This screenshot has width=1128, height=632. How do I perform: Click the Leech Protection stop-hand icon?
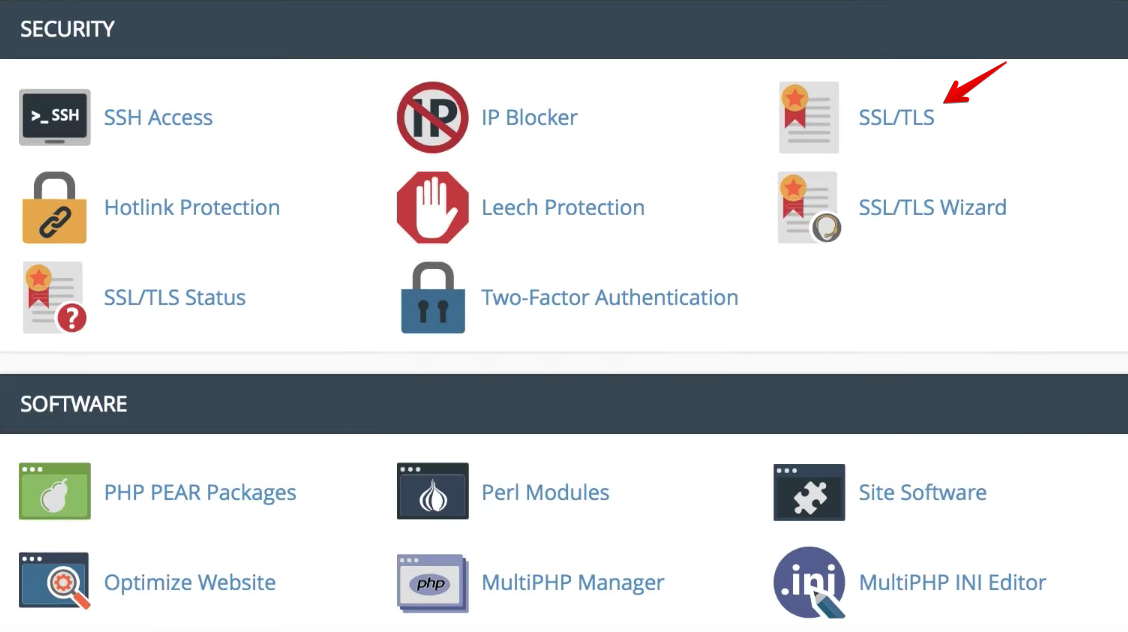tap(432, 208)
